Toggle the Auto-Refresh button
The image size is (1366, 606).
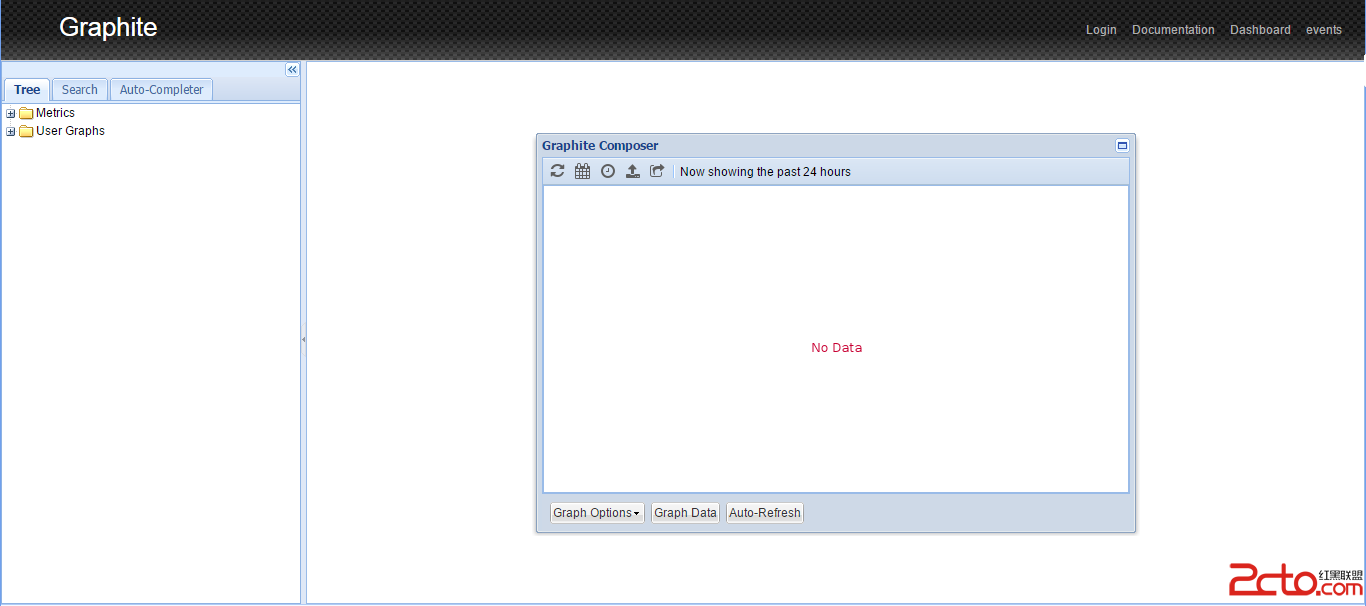pyautogui.click(x=765, y=513)
